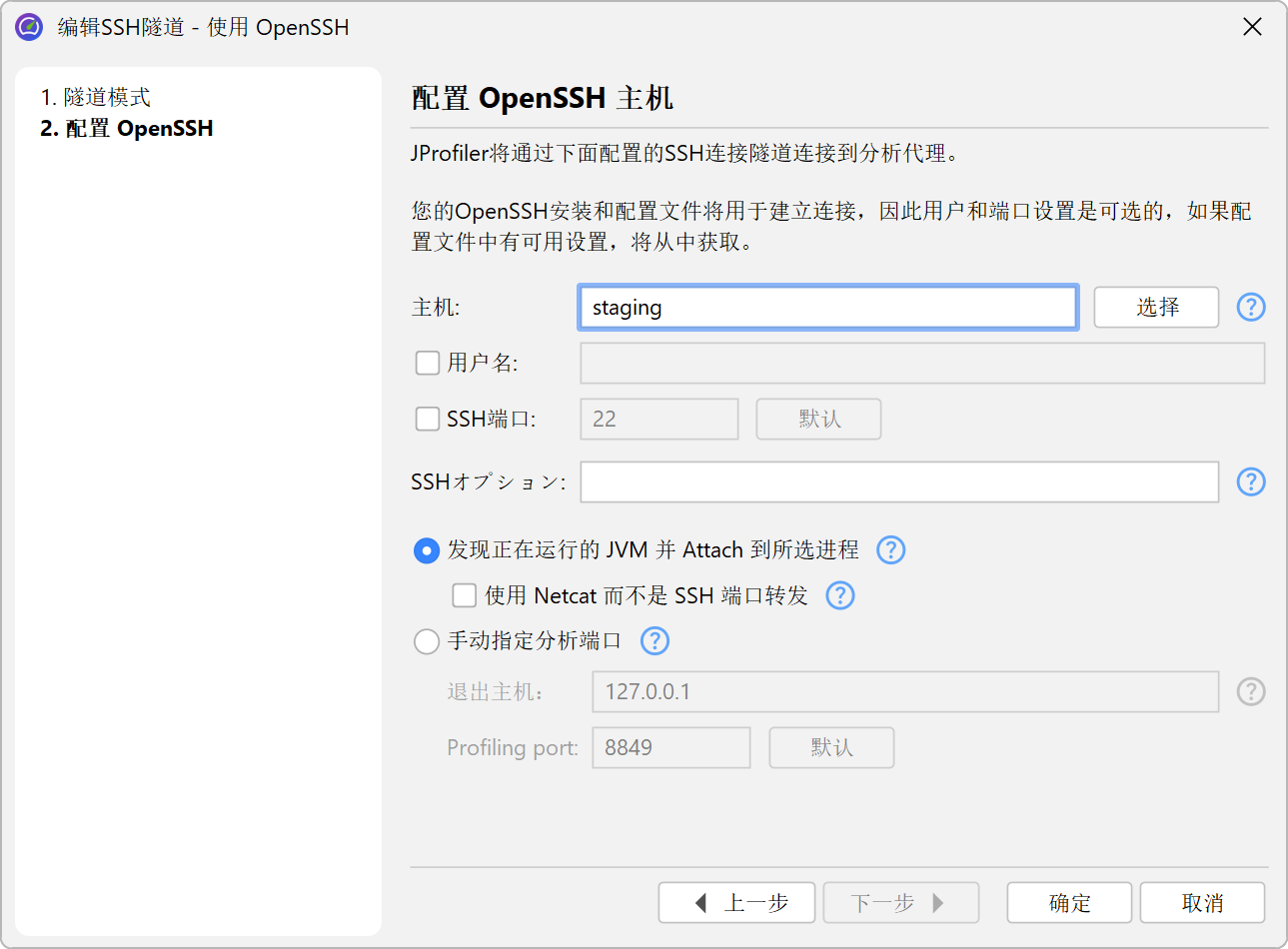Select 发现正在运行的 JVM 并 Attach radio option
1288x949 pixels.
pyautogui.click(x=427, y=550)
